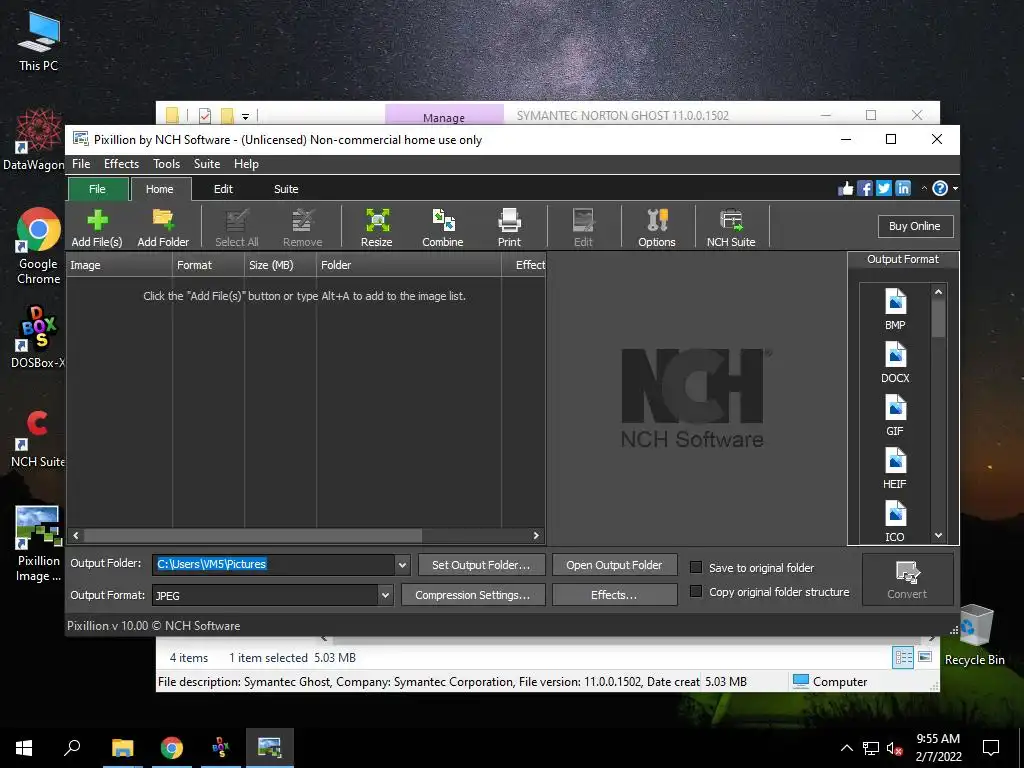The image size is (1024, 768).
Task: Click taskbar File Explorer icon
Action: (122, 748)
